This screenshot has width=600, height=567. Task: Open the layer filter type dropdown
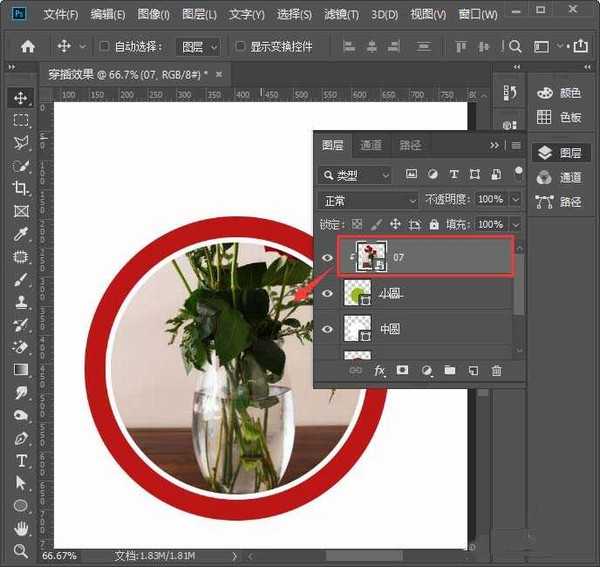[x=357, y=175]
